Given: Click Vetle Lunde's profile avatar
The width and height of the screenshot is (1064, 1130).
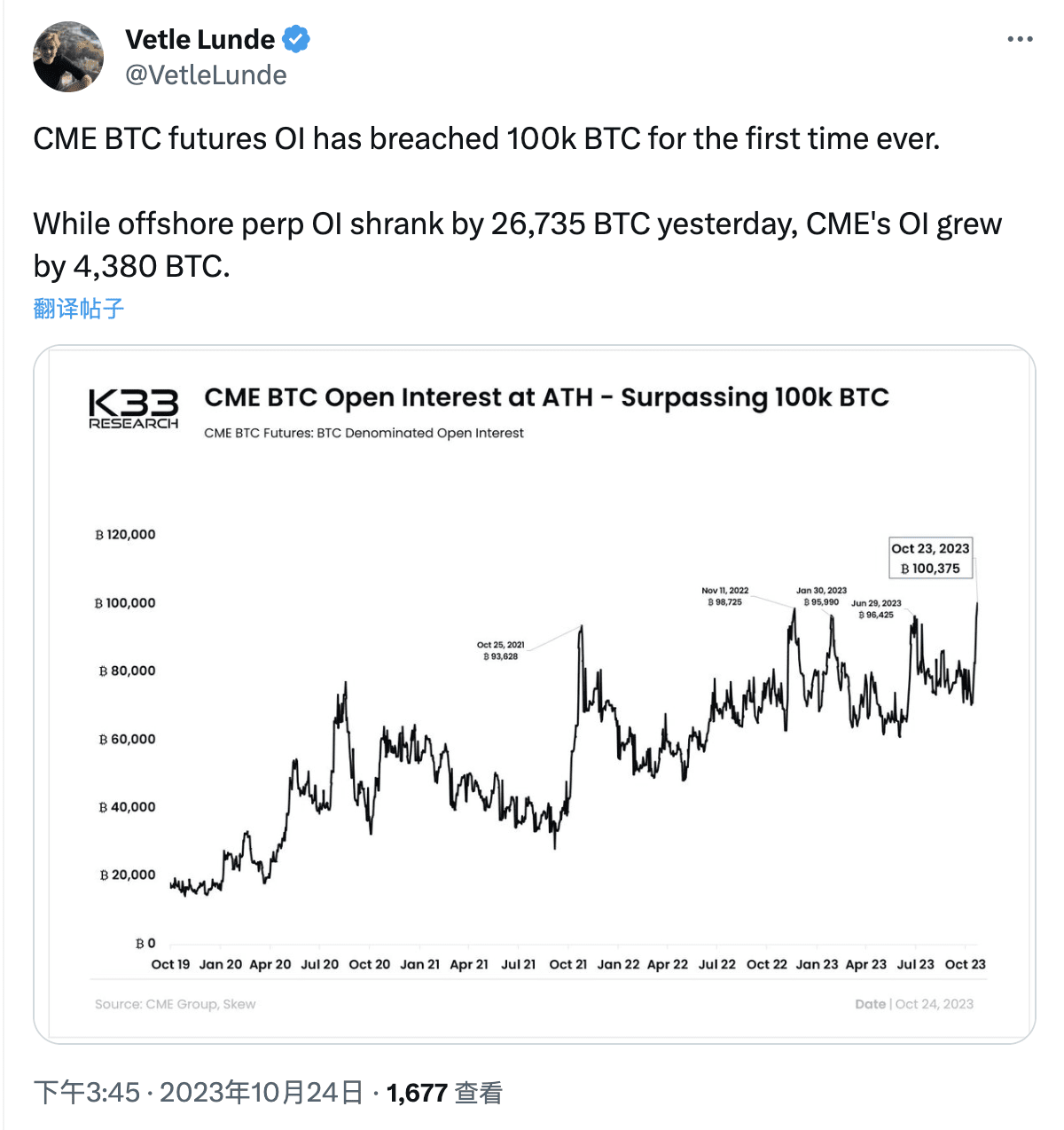Looking at the screenshot, I should [x=67, y=56].
